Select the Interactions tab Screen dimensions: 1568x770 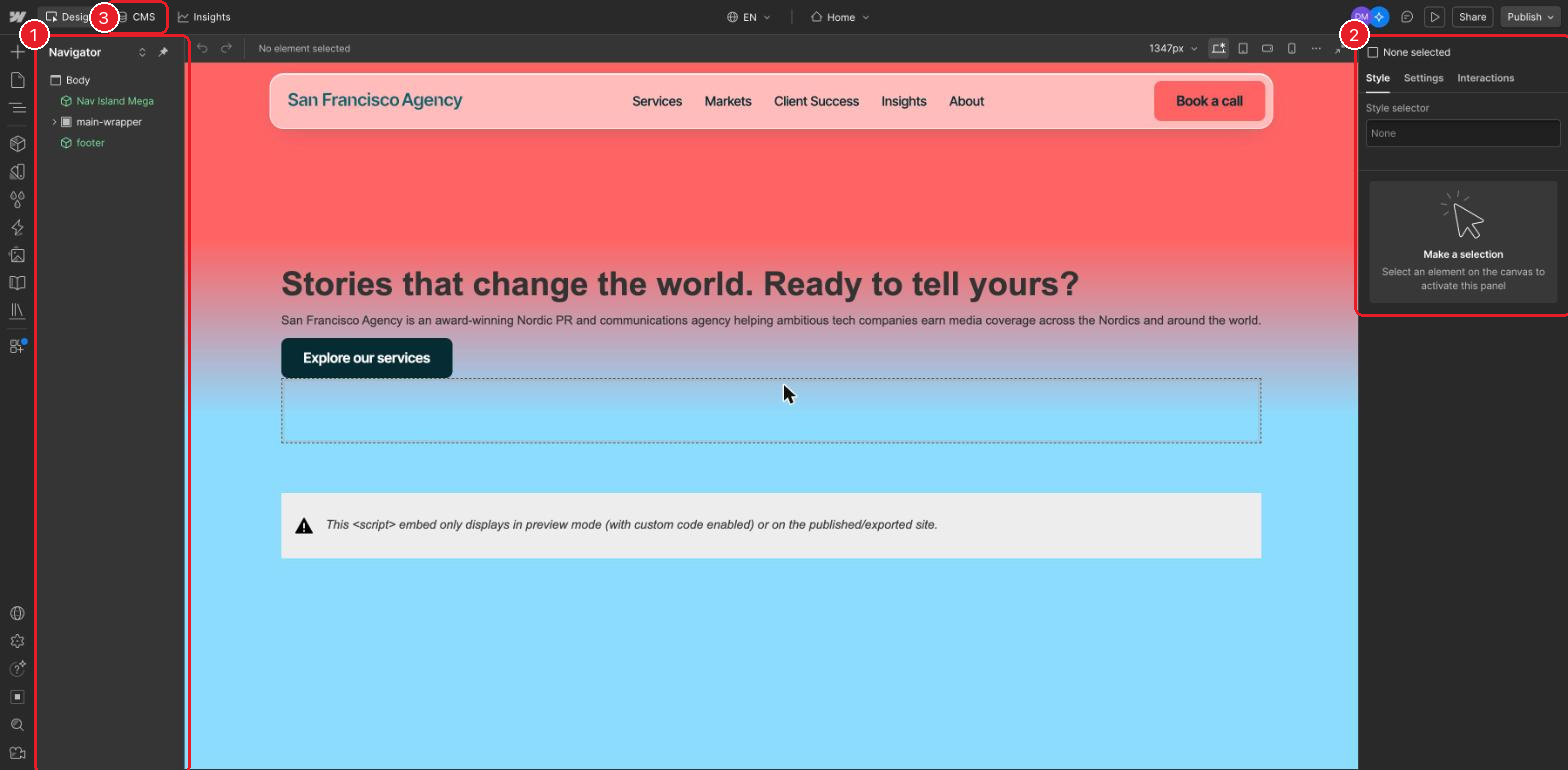point(1485,78)
